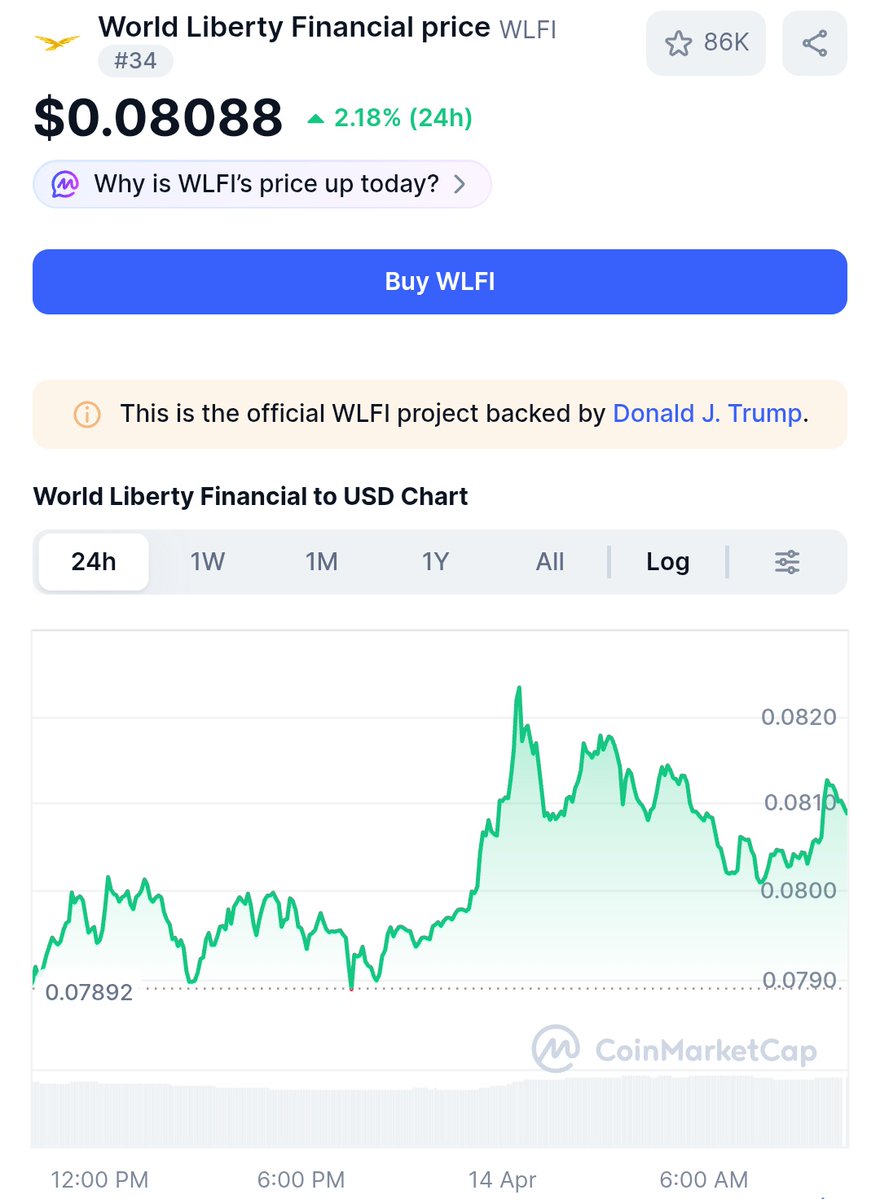Image resolution: width=880 pixels, height=1199 pixels.
Task: Click the share icon button
Action: (x=814, y=43)
